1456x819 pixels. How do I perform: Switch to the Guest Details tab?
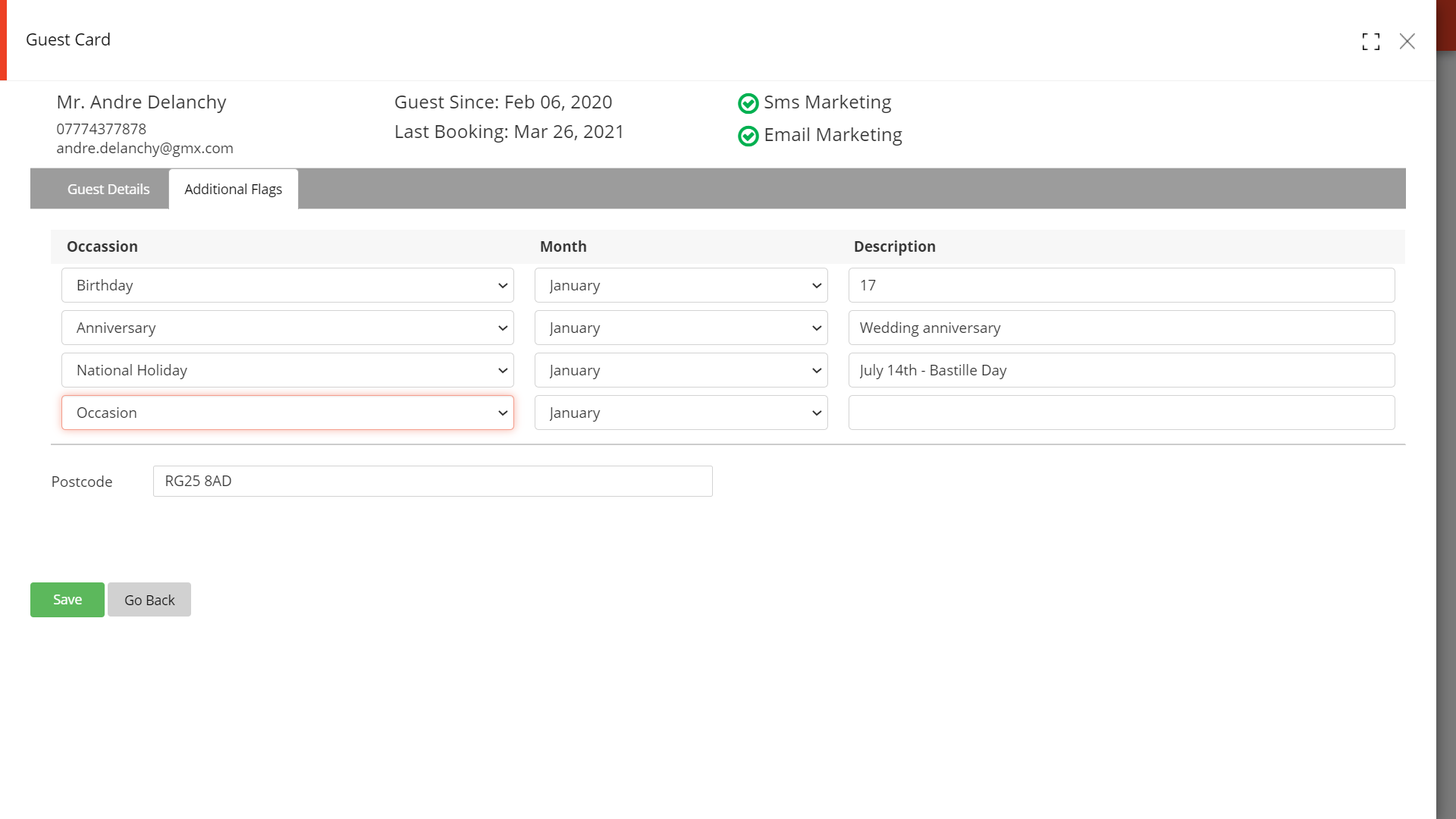pos(108,189)
